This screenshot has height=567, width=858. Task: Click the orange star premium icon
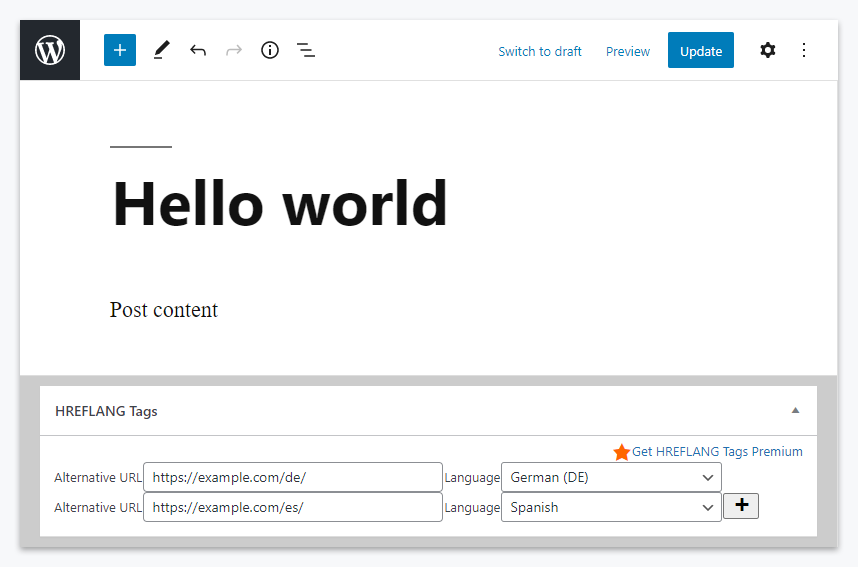622,452
